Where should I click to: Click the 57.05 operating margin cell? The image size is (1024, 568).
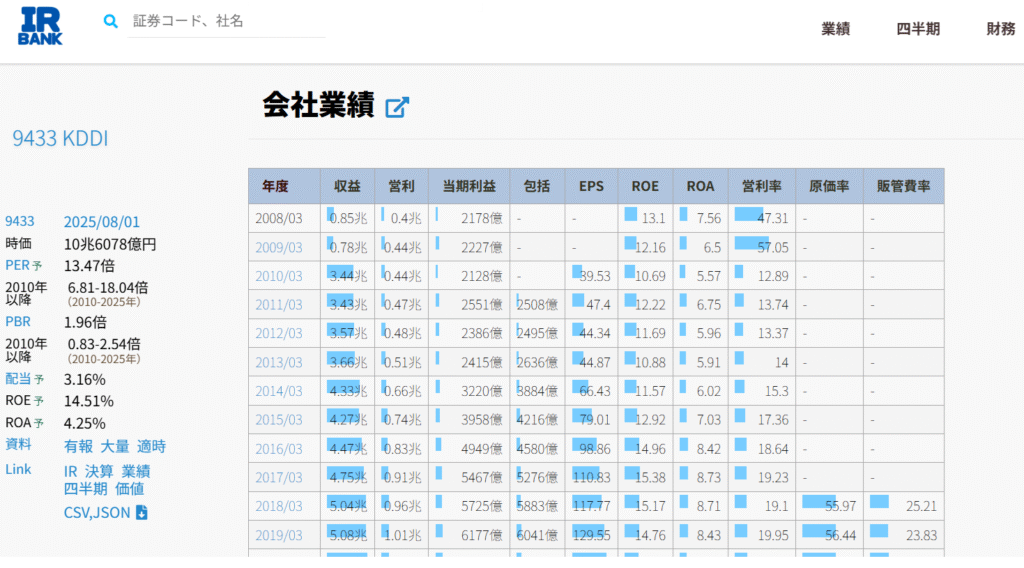click(x=761, y=247)
